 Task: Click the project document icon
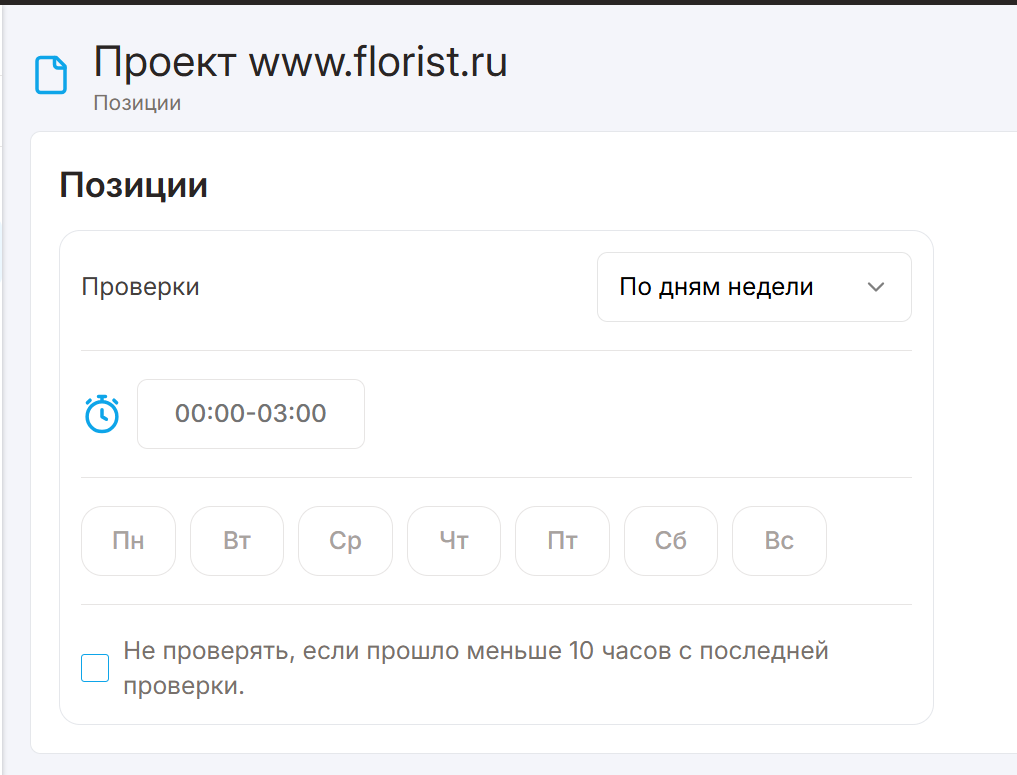coord(51,75)
